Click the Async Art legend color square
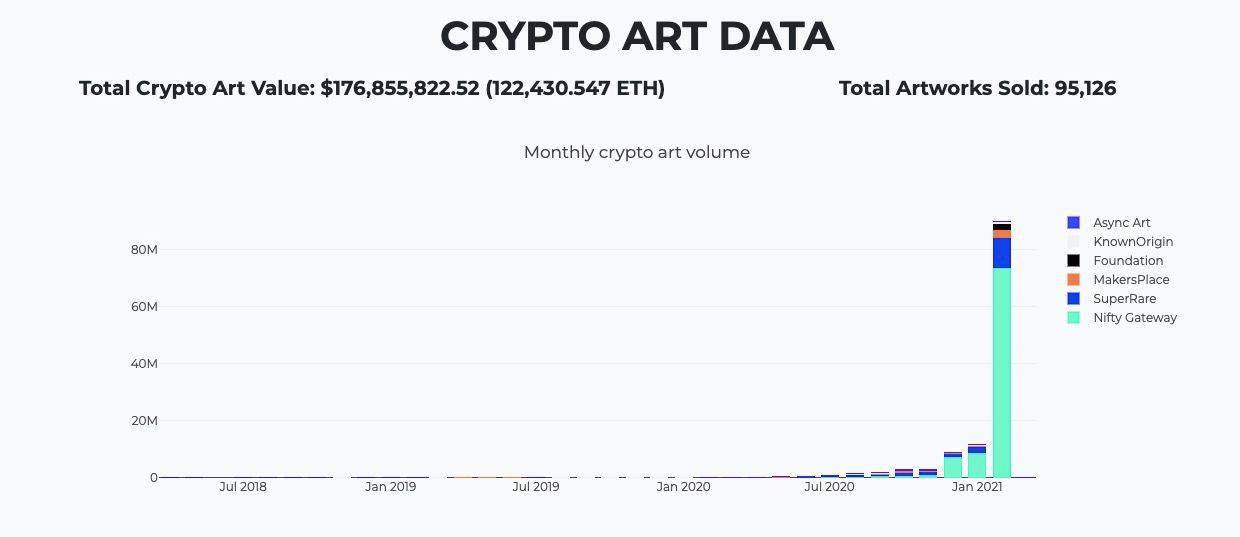The image size is (1240, 537). pyautogui.click(x=1074, y=222)
